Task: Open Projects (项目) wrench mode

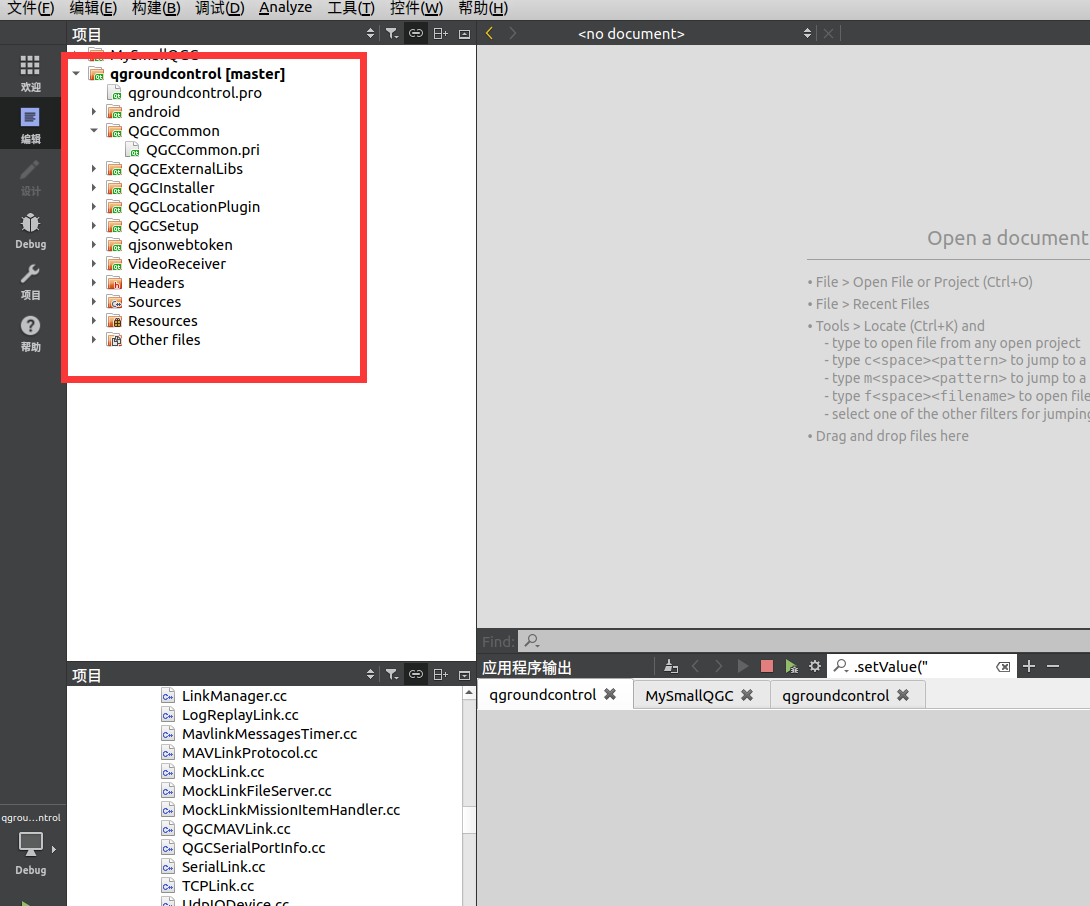Action: pyautogui.click(x=30, y=282)
